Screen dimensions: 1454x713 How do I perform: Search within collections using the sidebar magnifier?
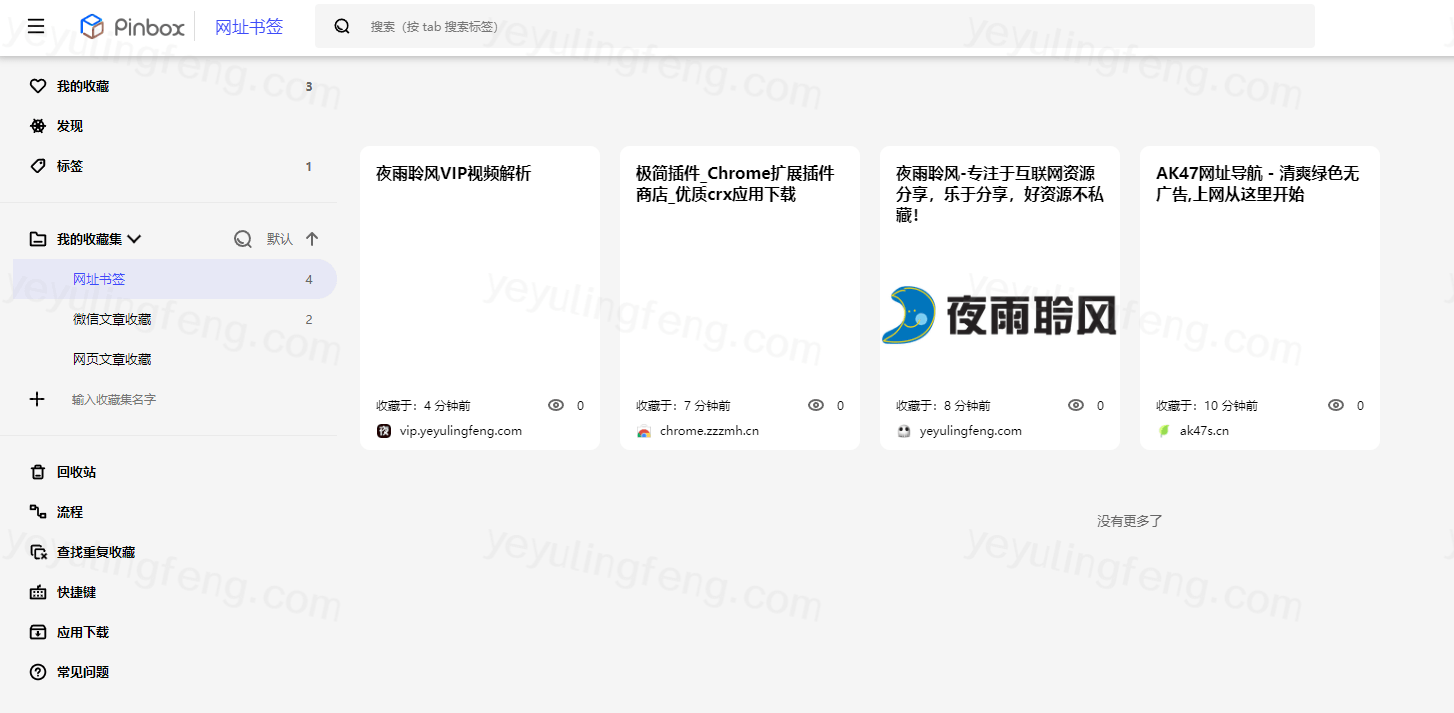coord(243,239)
